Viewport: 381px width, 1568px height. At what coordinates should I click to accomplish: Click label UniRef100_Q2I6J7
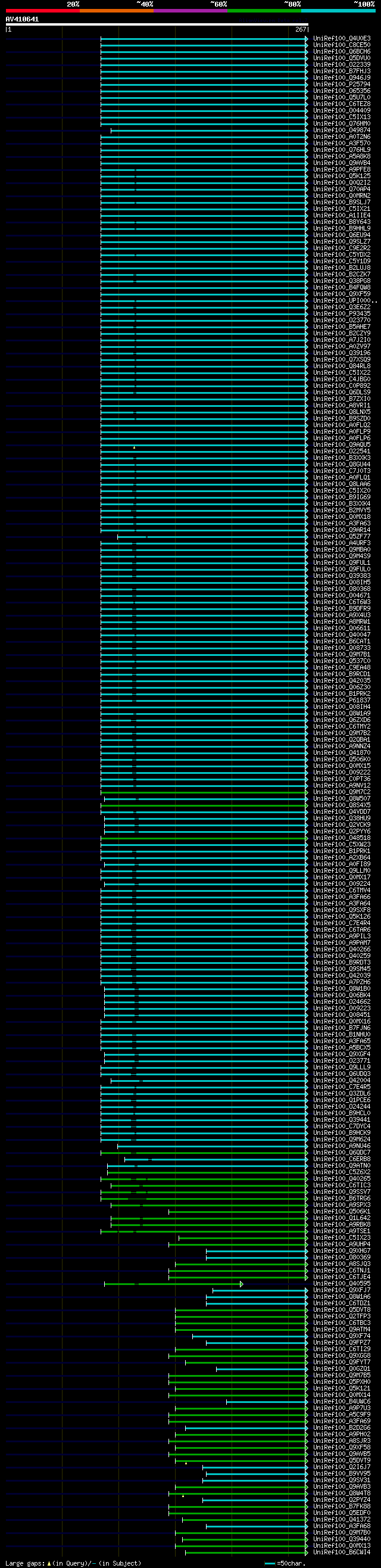[342, 1467]
